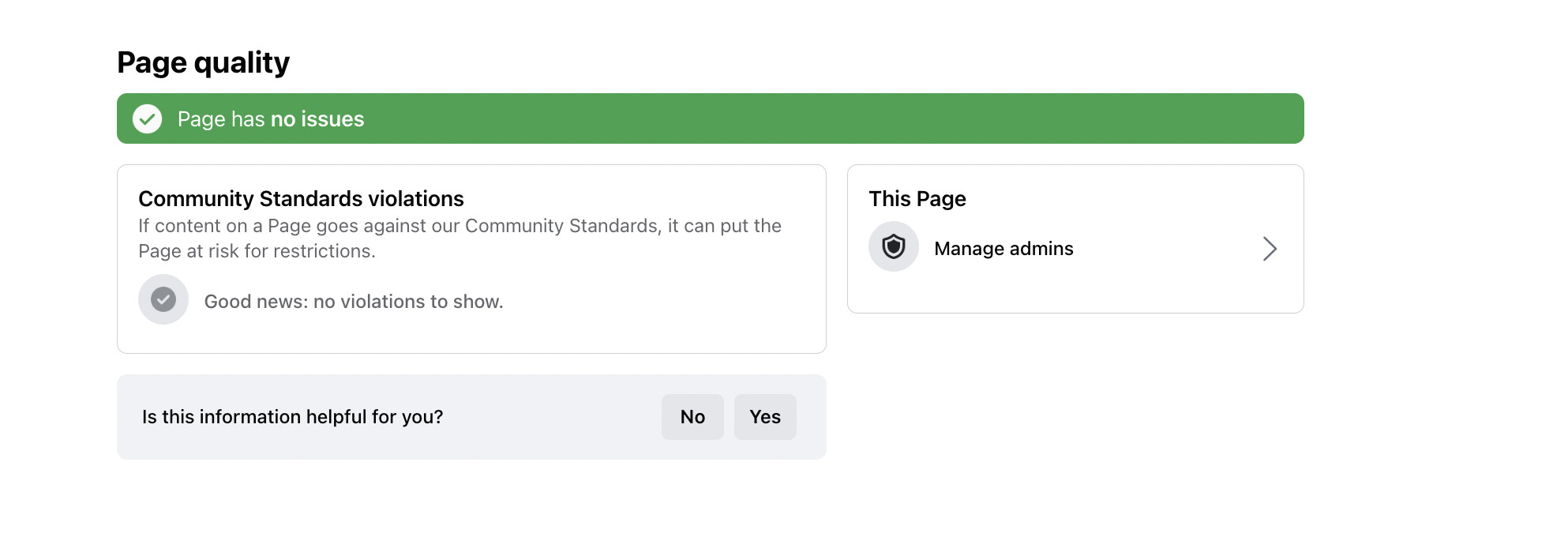
Task: Open the Manage admins option
Action: [x=1003, y=249]
